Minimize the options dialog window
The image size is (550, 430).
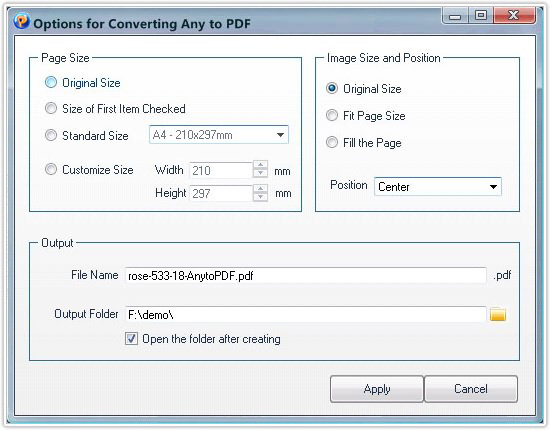click(x=455, y=16)
